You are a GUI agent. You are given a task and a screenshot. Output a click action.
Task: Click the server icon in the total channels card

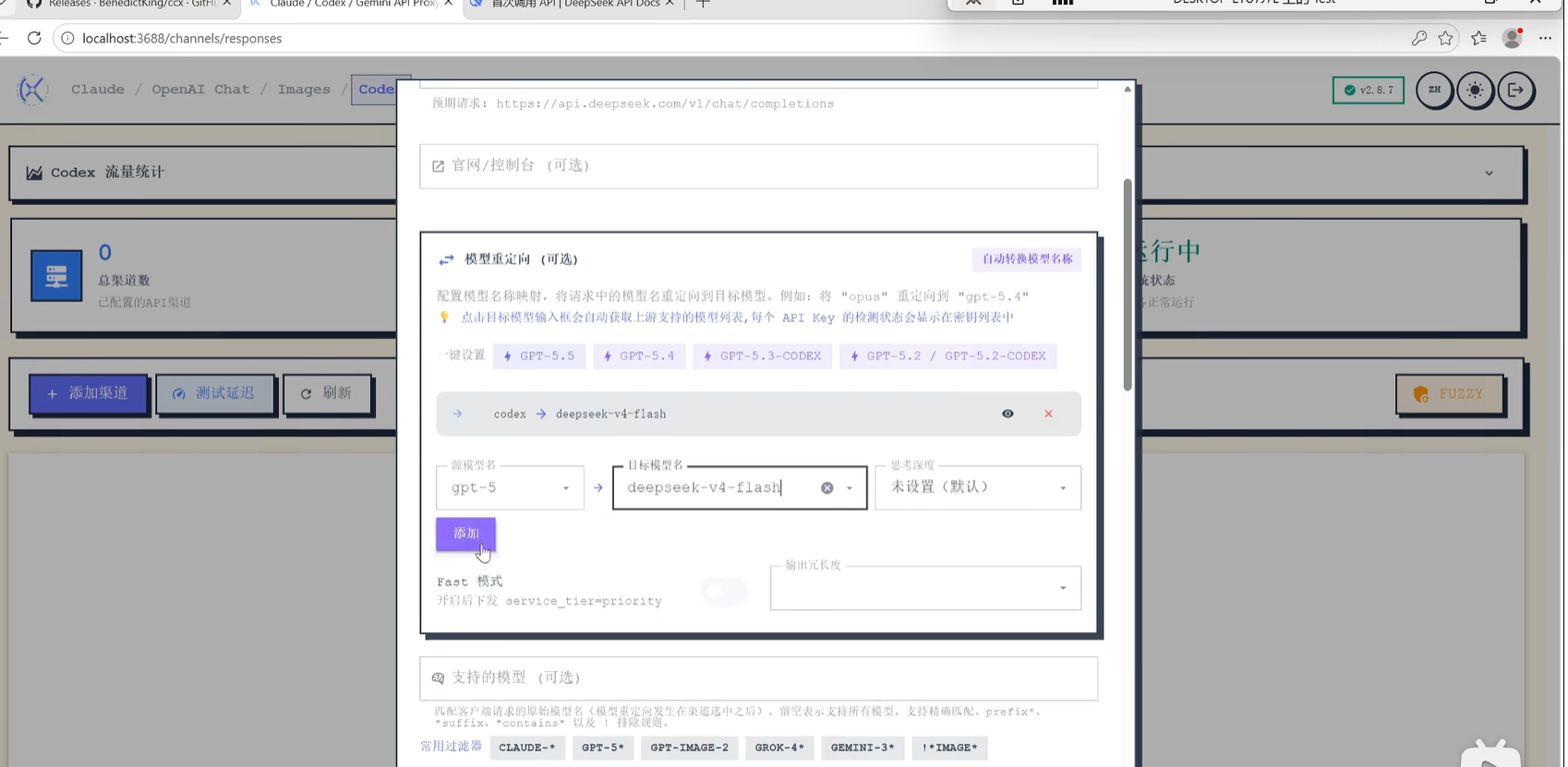tap(56, 275)
